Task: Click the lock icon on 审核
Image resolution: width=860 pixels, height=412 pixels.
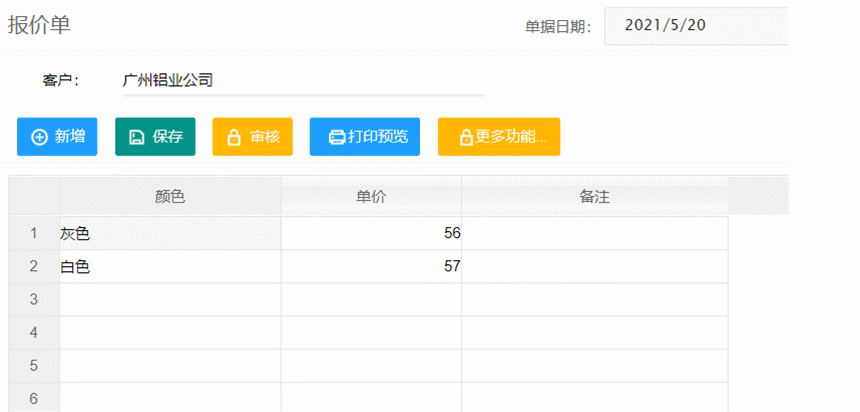Action: [x=234, y=137]
